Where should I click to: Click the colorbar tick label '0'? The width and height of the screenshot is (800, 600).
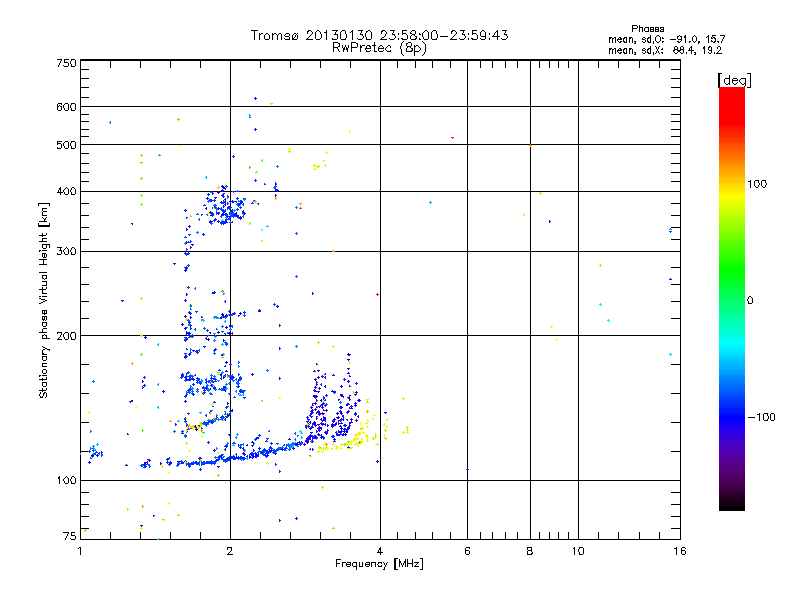tap(750, 301)
